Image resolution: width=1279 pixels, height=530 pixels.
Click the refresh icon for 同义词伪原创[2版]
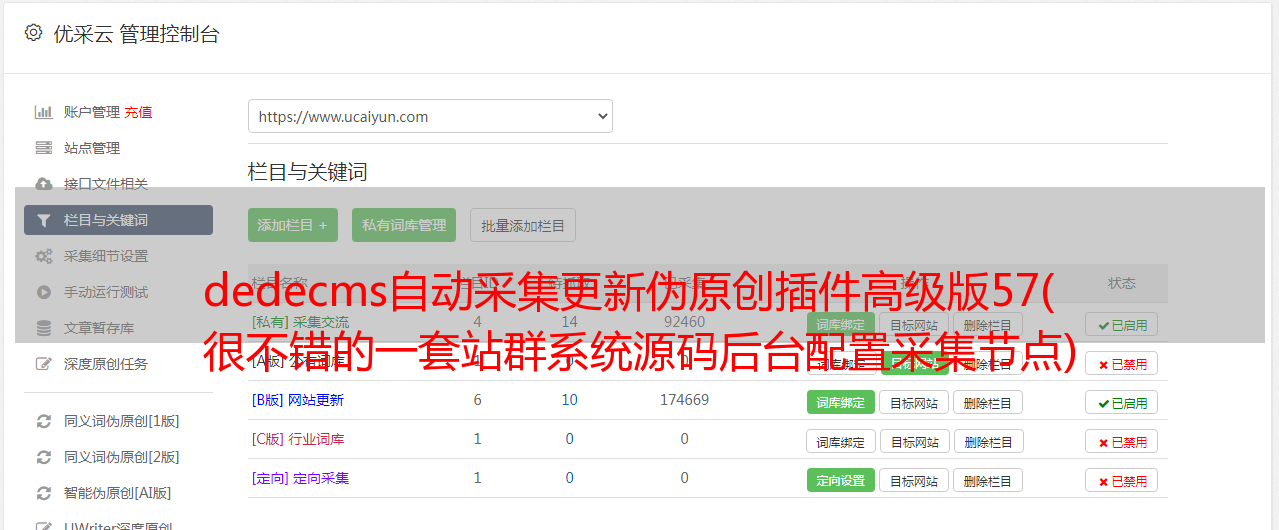pos(43,457)
